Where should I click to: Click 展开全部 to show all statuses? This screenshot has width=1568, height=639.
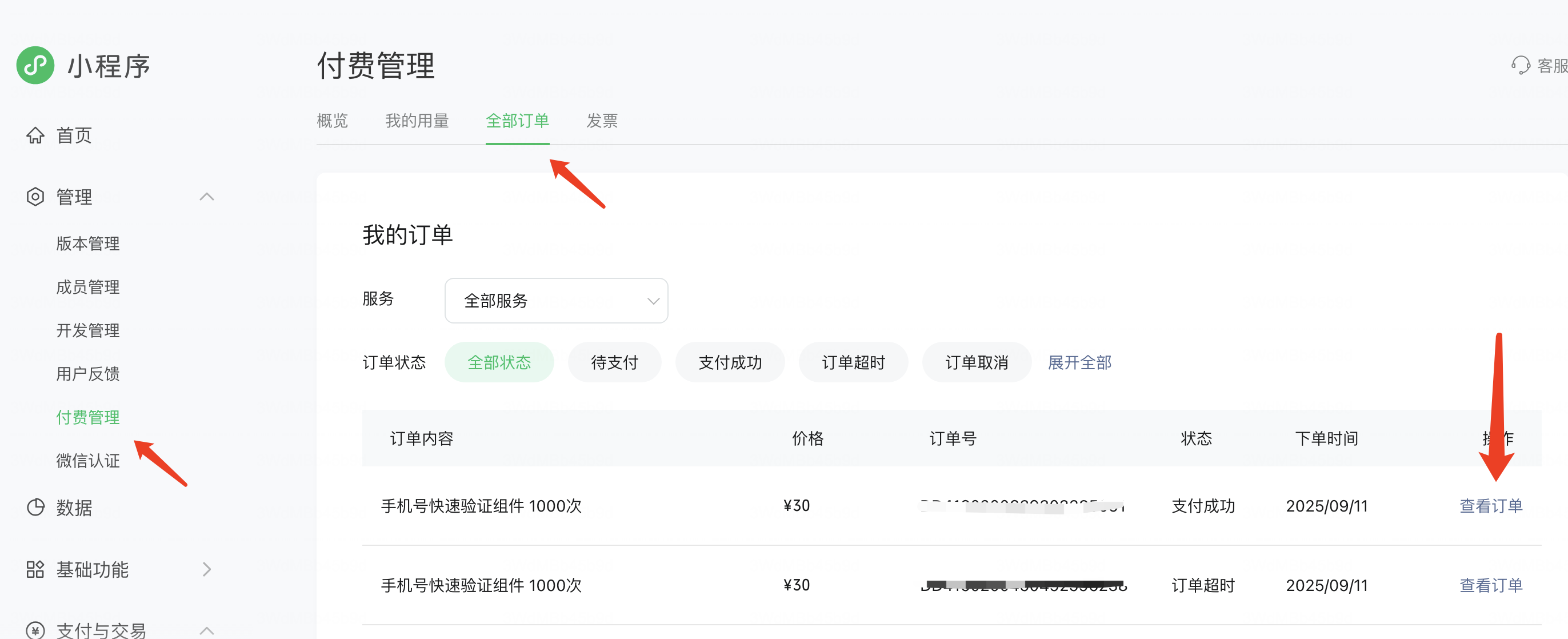[1079, 362]
